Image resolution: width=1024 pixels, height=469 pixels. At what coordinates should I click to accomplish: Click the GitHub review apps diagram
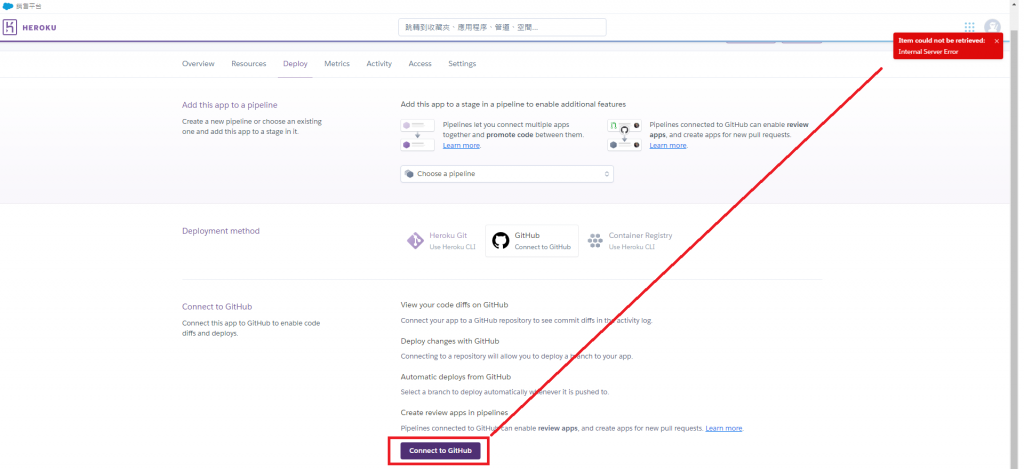[x=624, y=135]
